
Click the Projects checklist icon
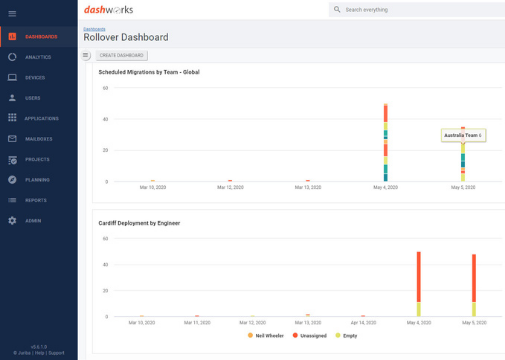click(12, 160)
